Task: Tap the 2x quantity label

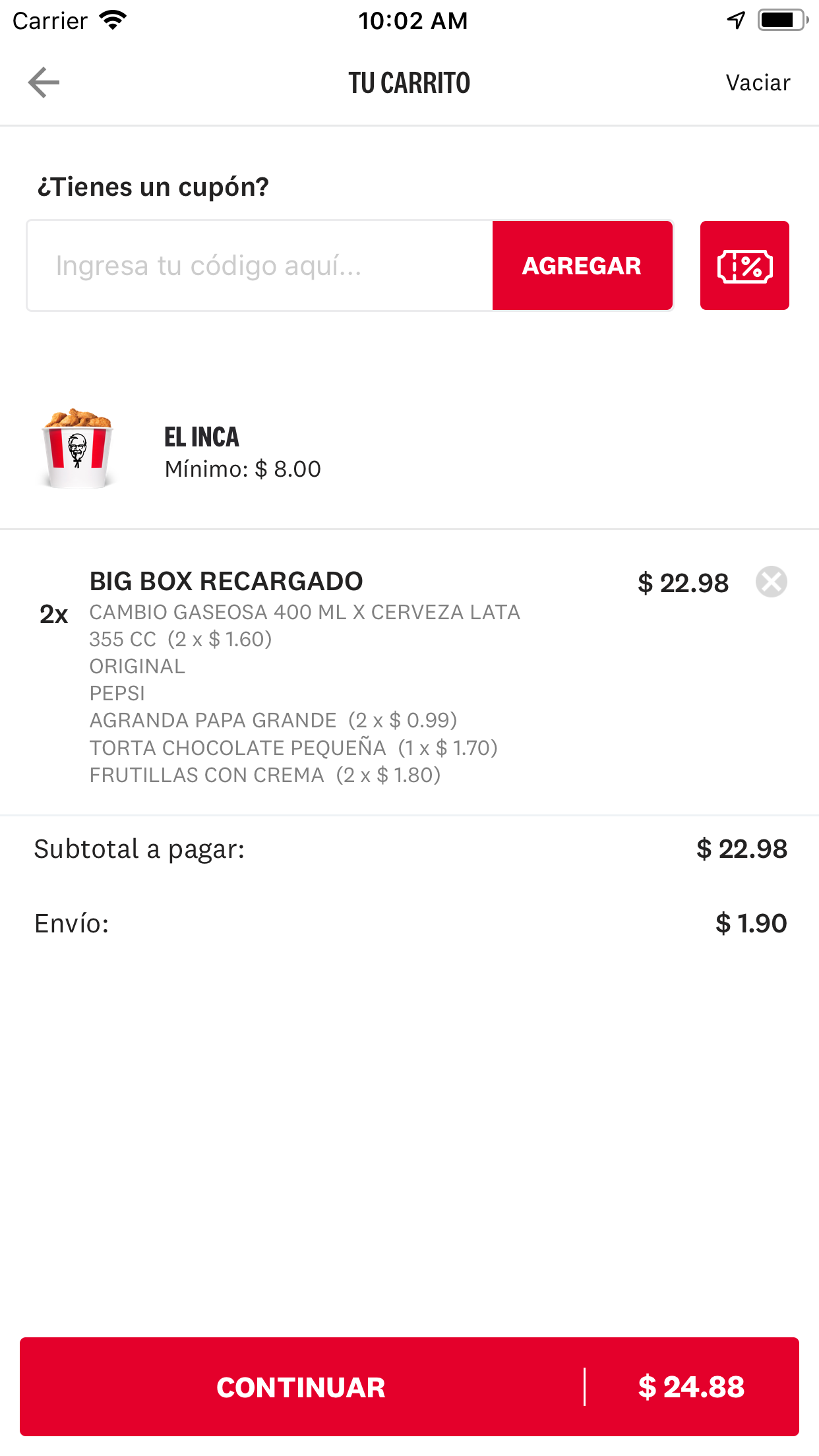Action: tap(54, 615)
